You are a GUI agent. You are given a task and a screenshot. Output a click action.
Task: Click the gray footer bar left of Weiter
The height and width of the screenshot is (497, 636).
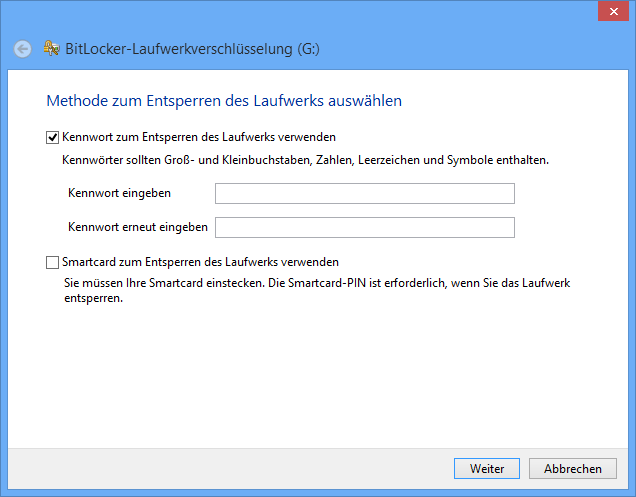pyautogui.click(x=227, y=469)
